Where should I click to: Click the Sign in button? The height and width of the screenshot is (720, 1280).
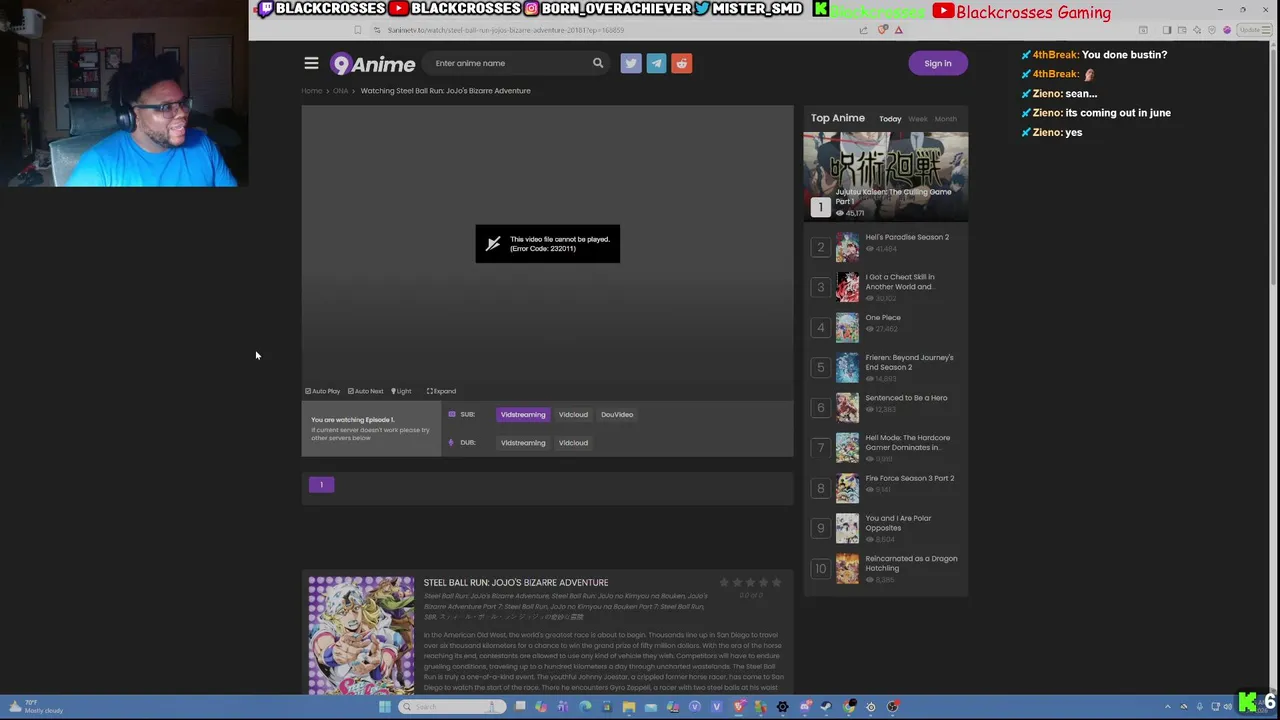click(x=938, y=63)
